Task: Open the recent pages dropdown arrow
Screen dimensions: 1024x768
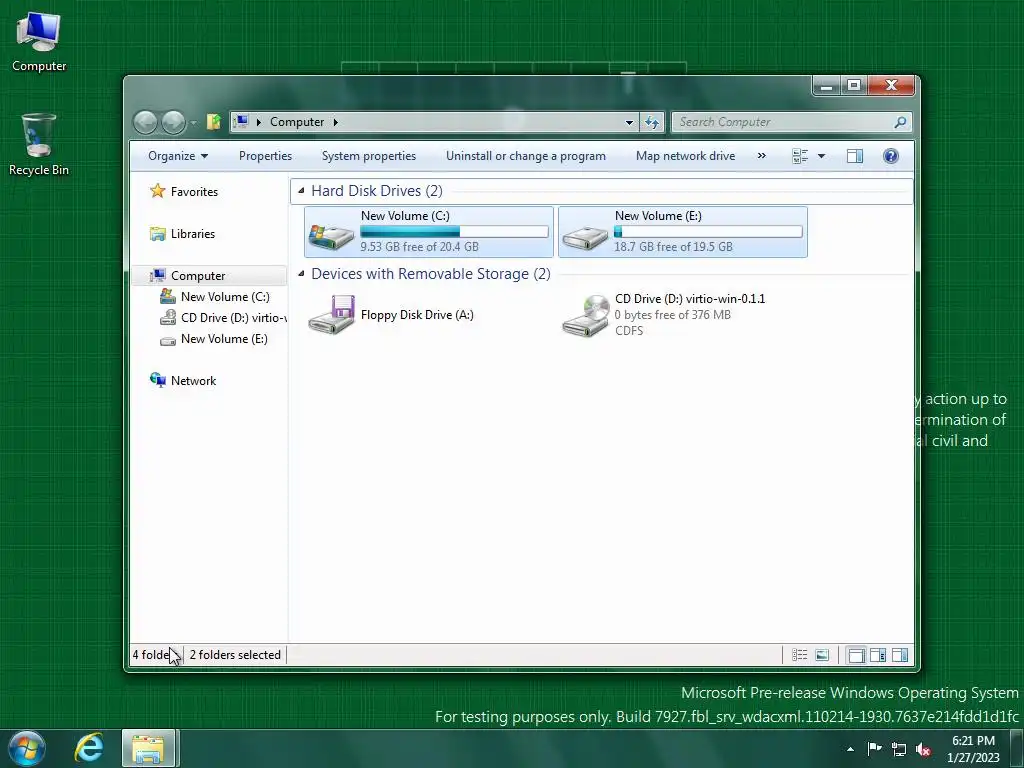Action: coord(193,122)
